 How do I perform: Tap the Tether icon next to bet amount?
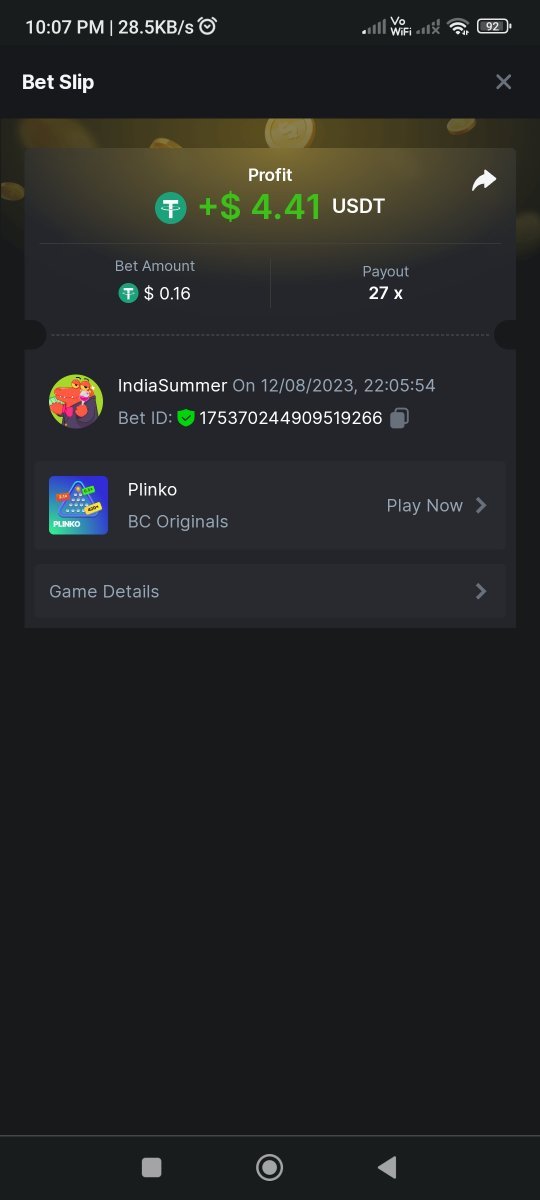[x=128, y=293]
